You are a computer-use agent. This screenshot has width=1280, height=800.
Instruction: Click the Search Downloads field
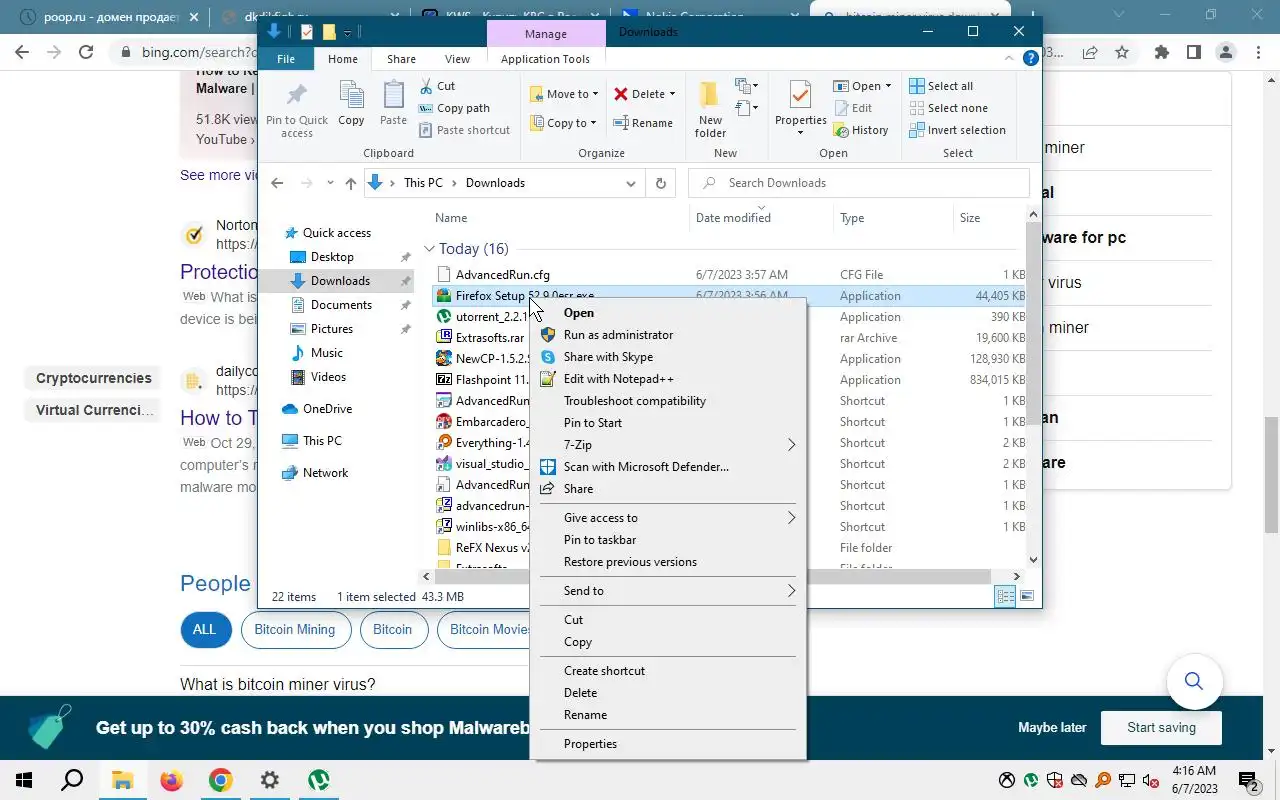click(859, 183)
